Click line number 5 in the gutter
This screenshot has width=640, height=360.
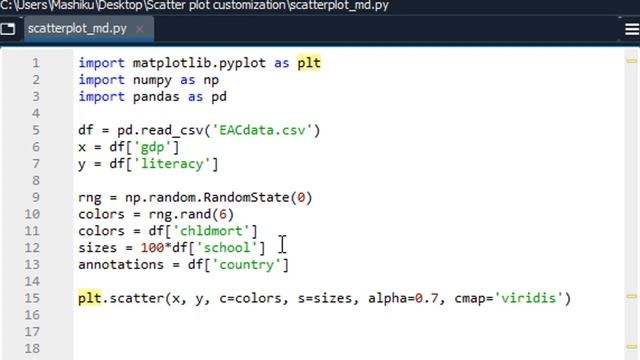(36, 130)
